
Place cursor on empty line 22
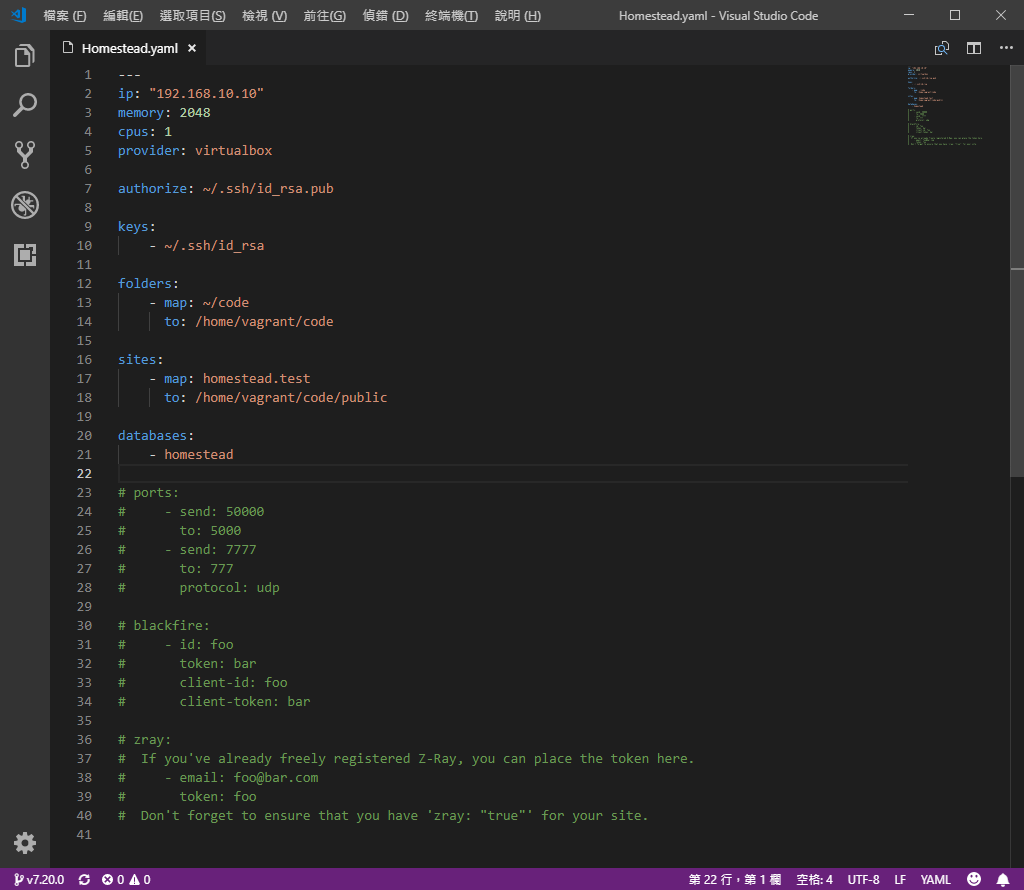point(513,473)
